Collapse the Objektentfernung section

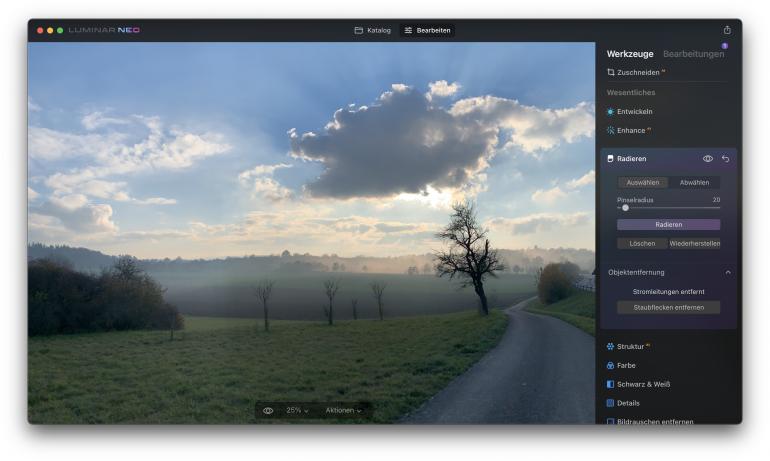[728, 272]
